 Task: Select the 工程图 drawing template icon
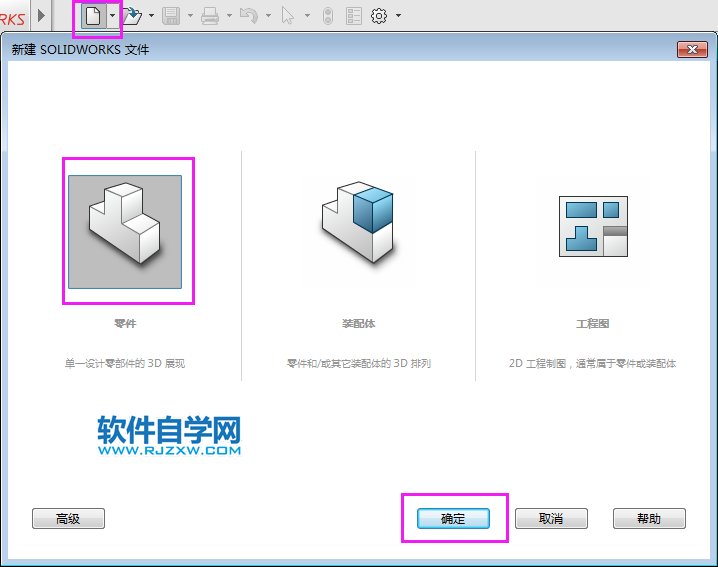coord(593,226)
